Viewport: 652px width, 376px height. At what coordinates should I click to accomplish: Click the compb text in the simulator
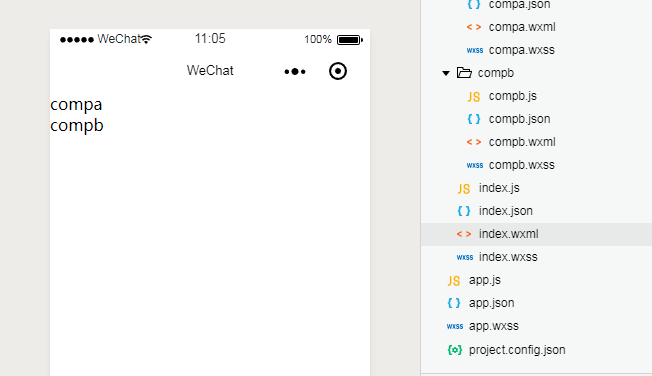[77, 126]
